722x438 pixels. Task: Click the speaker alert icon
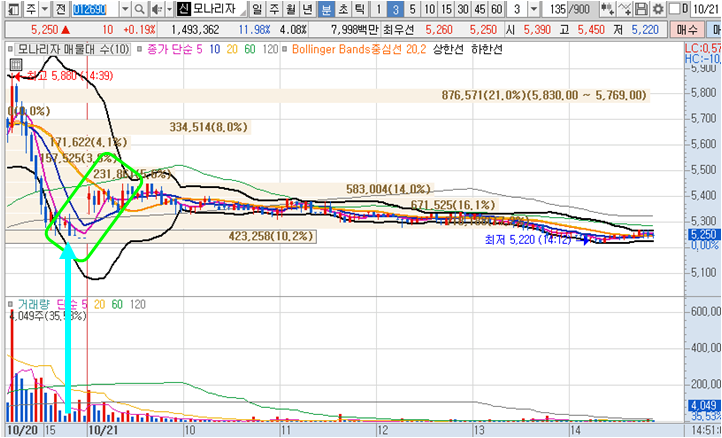pyautogui.click(x=157, y=9)
